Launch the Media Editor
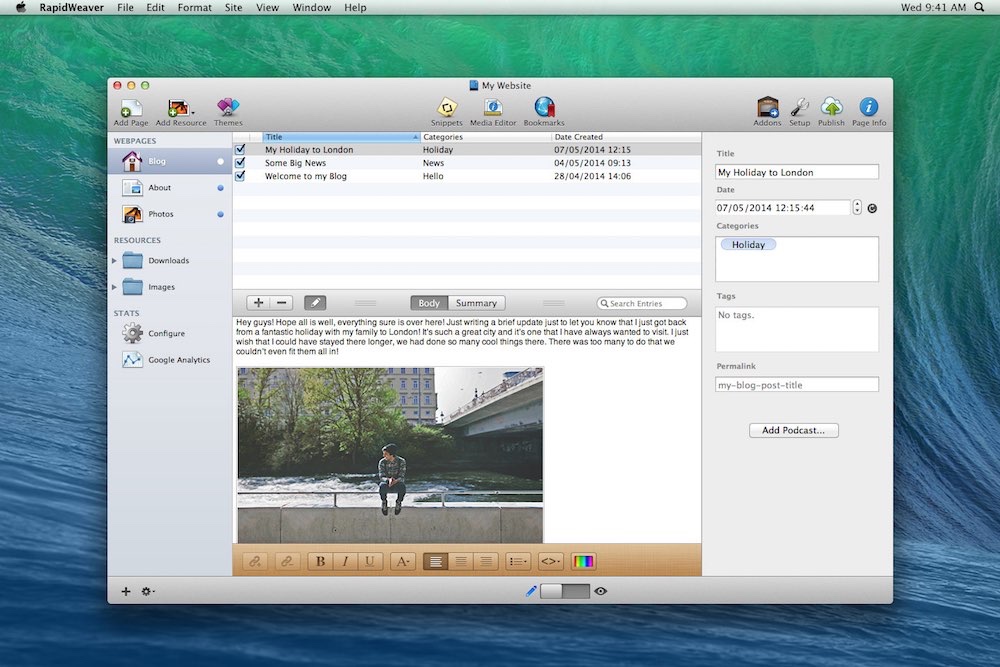 click(x=493, y=112)
